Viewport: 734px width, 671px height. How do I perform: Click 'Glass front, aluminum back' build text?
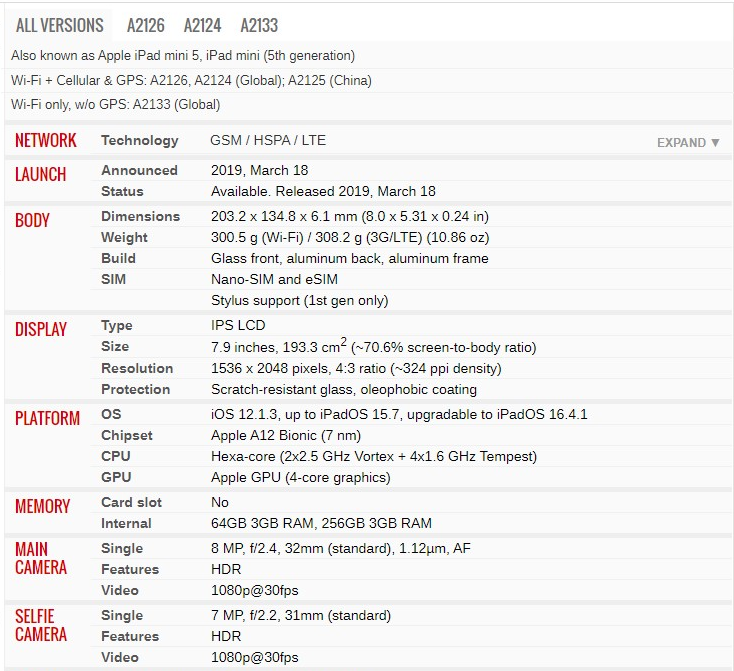click(x=349, y=258)
